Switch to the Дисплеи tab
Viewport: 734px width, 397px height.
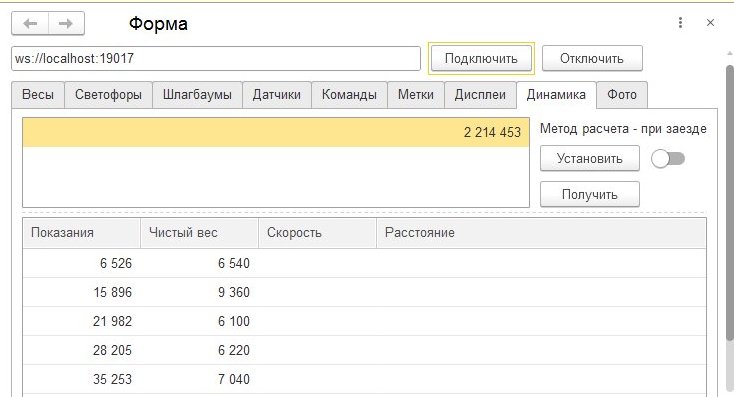click(x=480, y=95)
